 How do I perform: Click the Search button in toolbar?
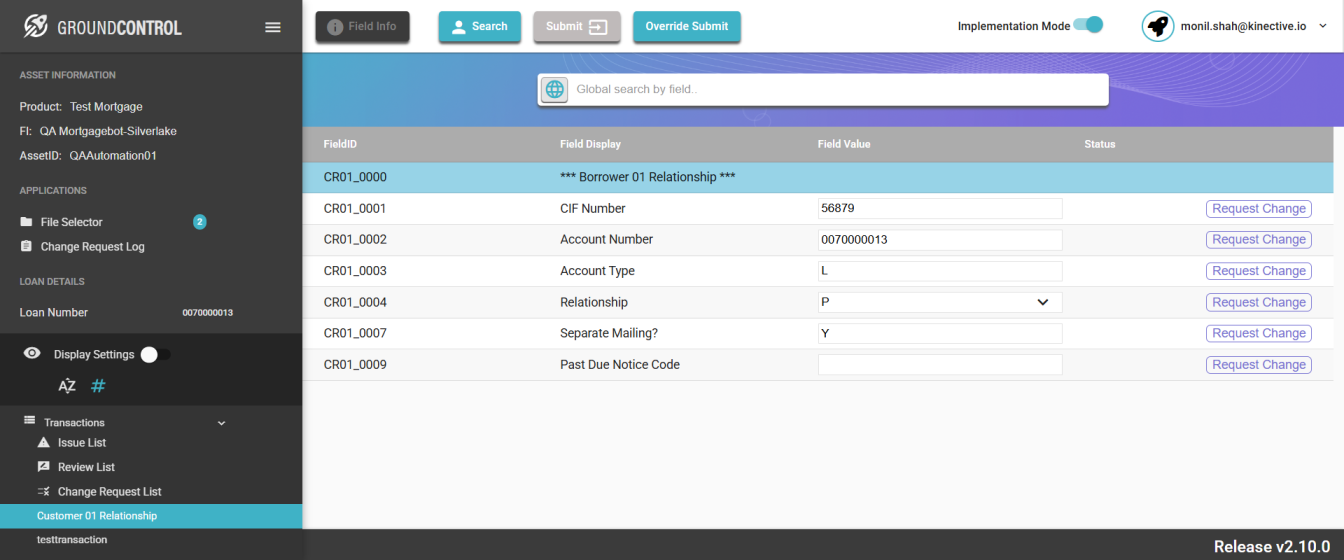479,27
